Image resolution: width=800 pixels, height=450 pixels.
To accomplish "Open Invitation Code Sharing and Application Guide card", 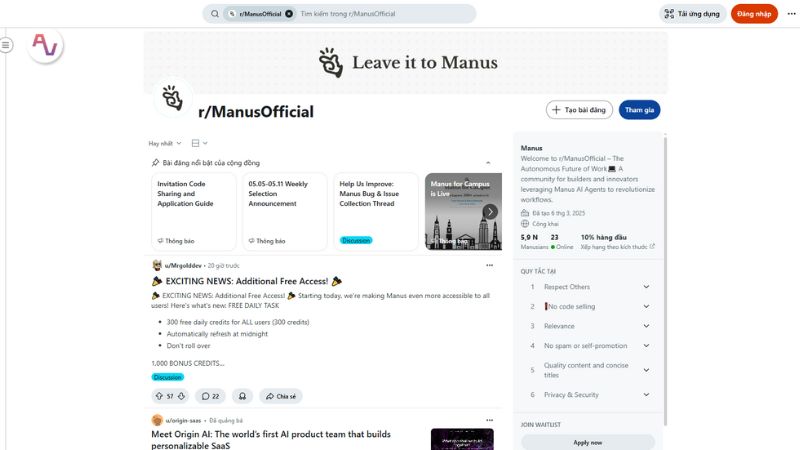I will [193, 211].
